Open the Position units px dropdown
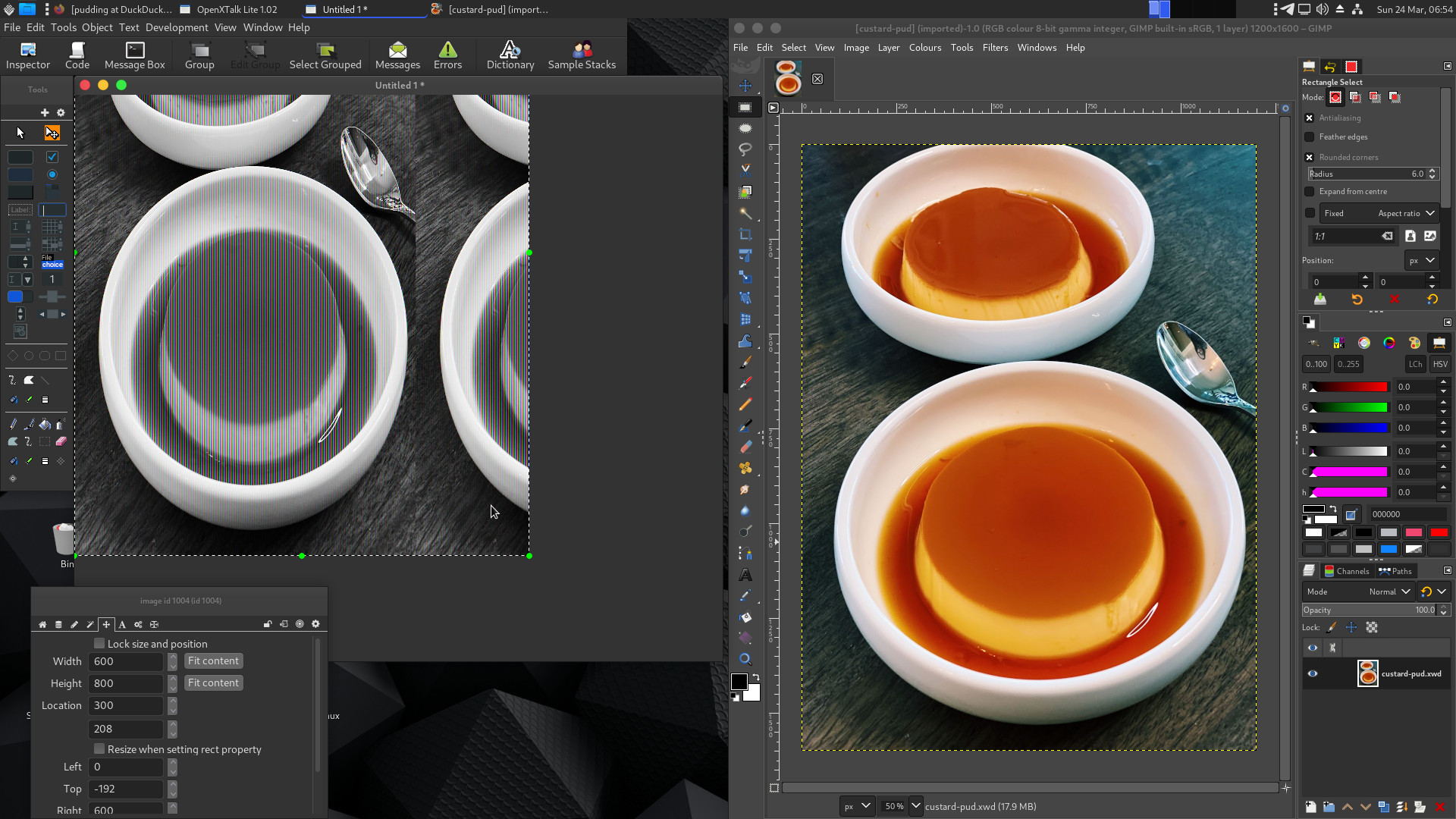This screenshot has height=819, width=1456. pos(1421,260)
